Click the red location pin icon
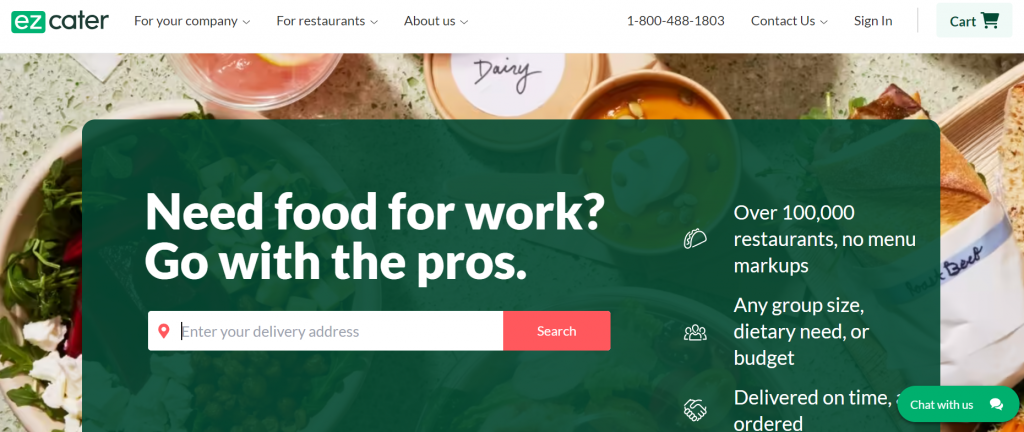 coord(164,331)
